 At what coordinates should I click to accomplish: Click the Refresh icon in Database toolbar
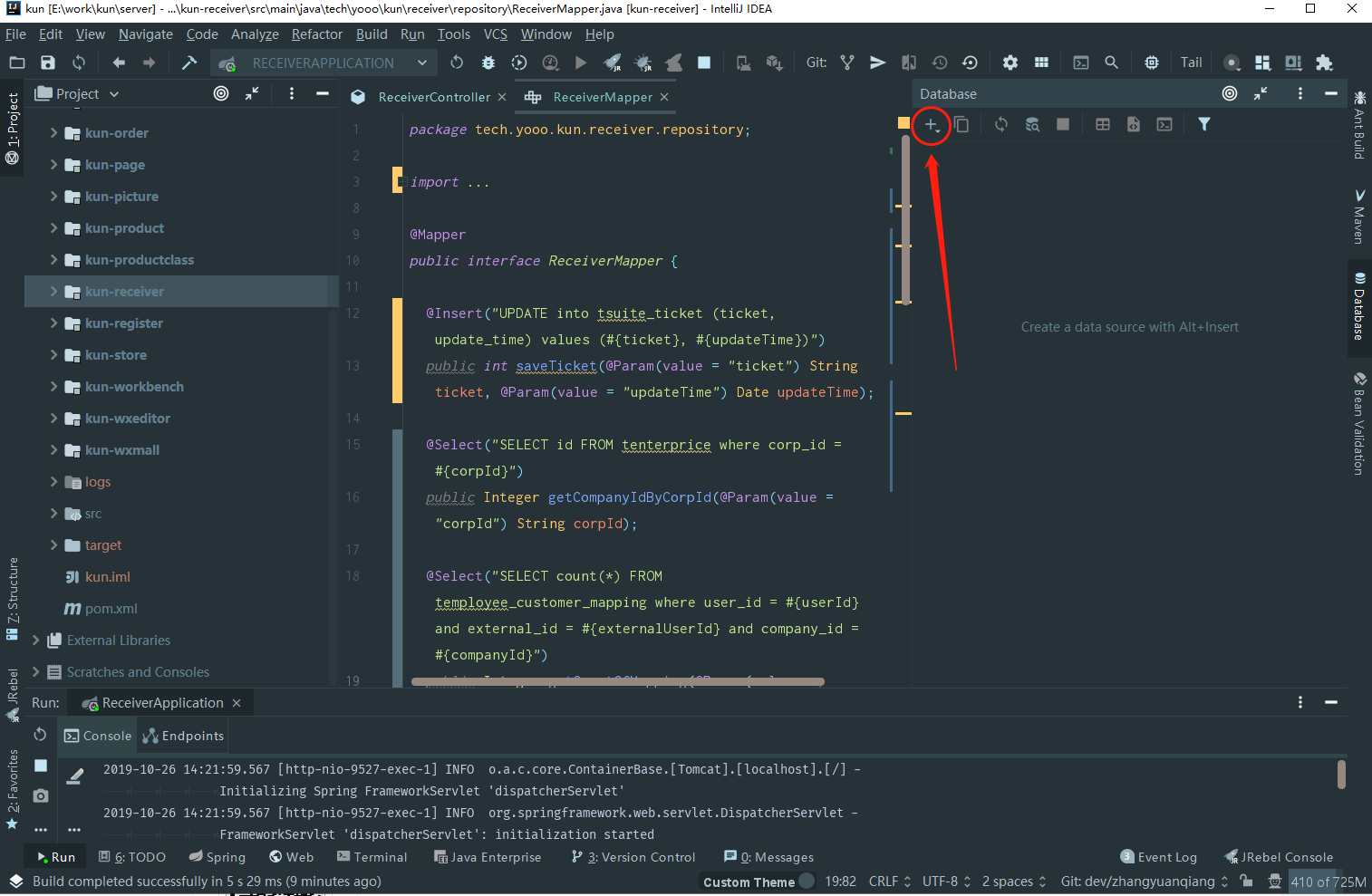point(1001,124)
